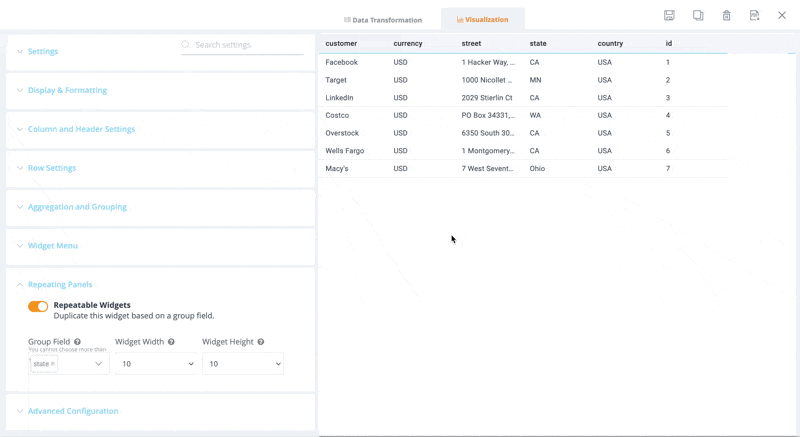800x437 pixels.
Task: Click the Wells Fargo customer cell
Action: (x=344, y=151)
